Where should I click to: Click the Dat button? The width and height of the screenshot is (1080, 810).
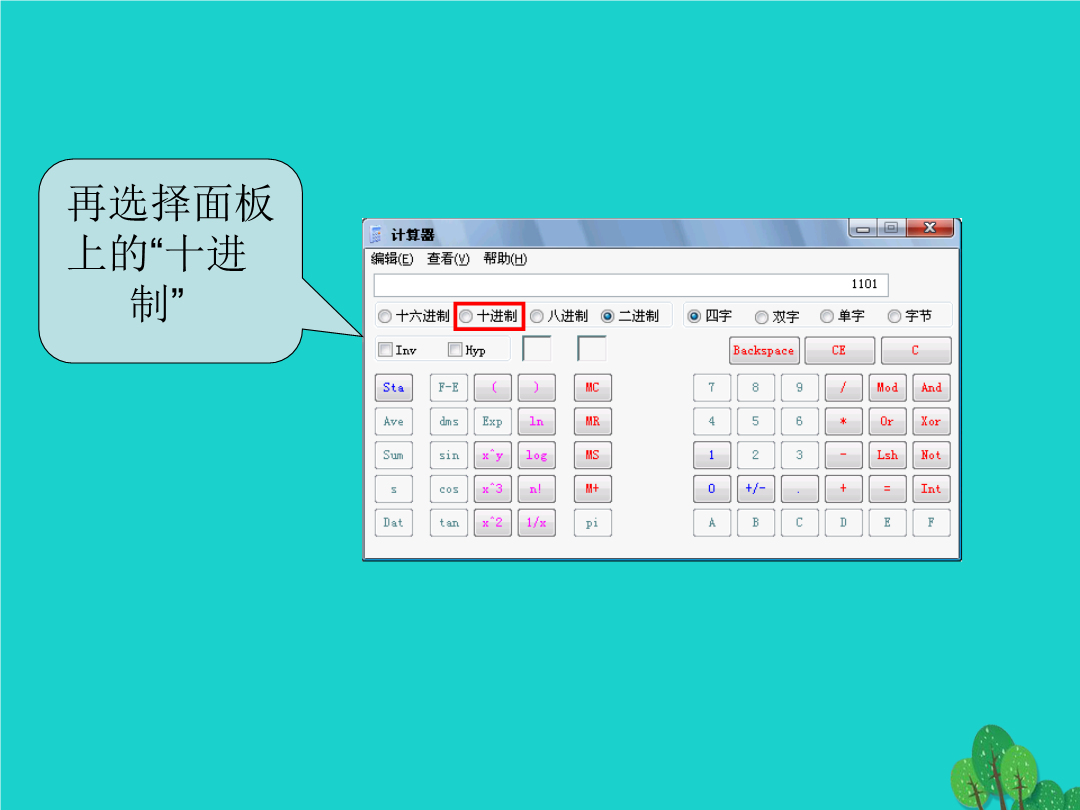[x=394, y=523]
